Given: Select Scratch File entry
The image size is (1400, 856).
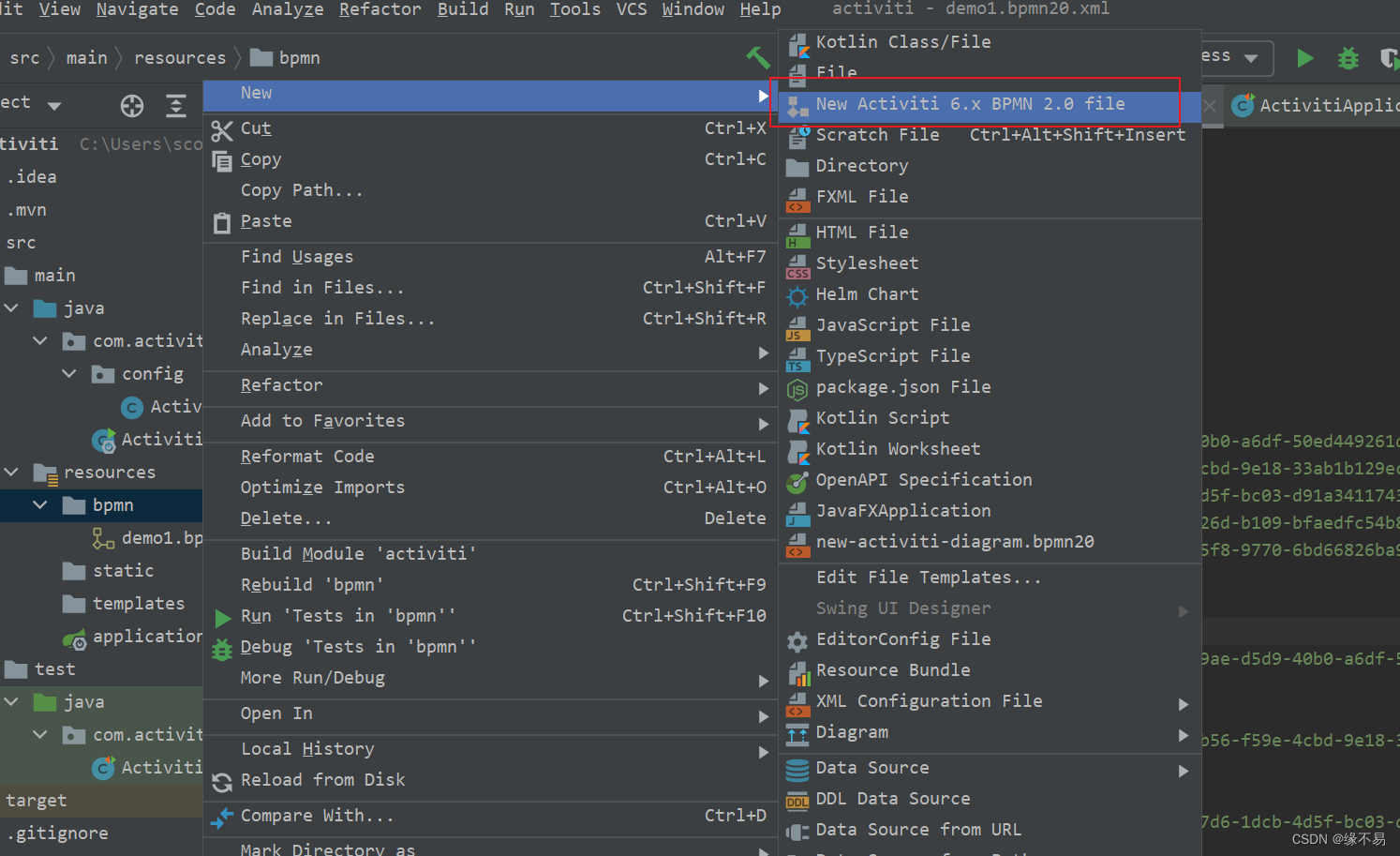Looking at the screenshot, I should click(990, 135).
